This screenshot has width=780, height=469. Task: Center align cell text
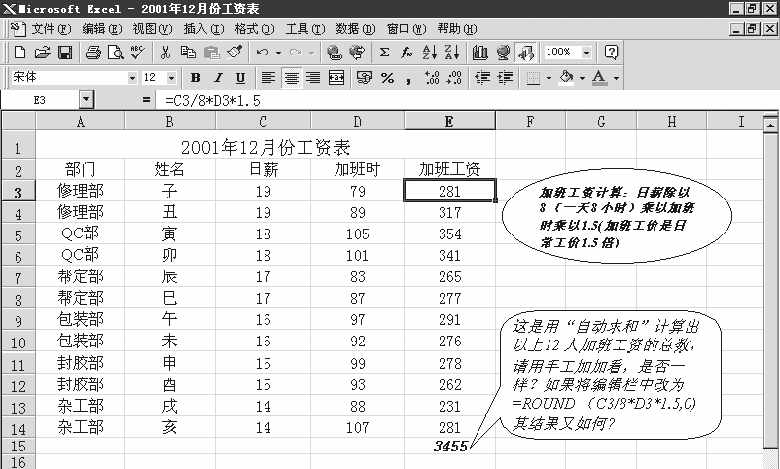coord(292,78)
